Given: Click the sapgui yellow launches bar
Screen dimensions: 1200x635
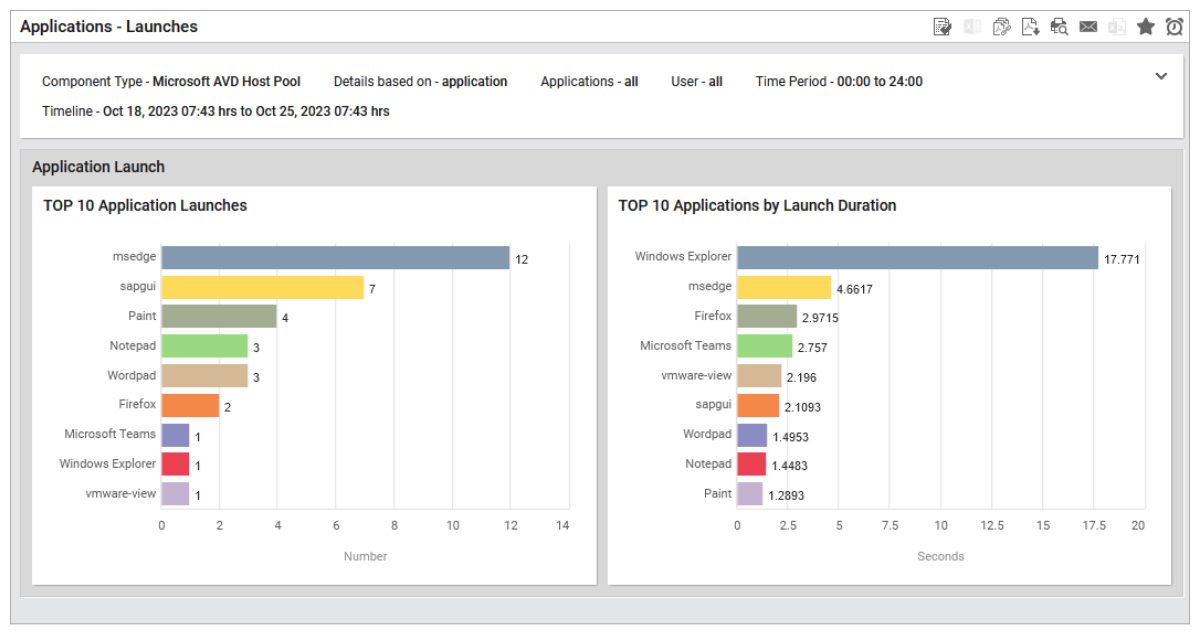Looking at the screenshot, I should [263, 288].
